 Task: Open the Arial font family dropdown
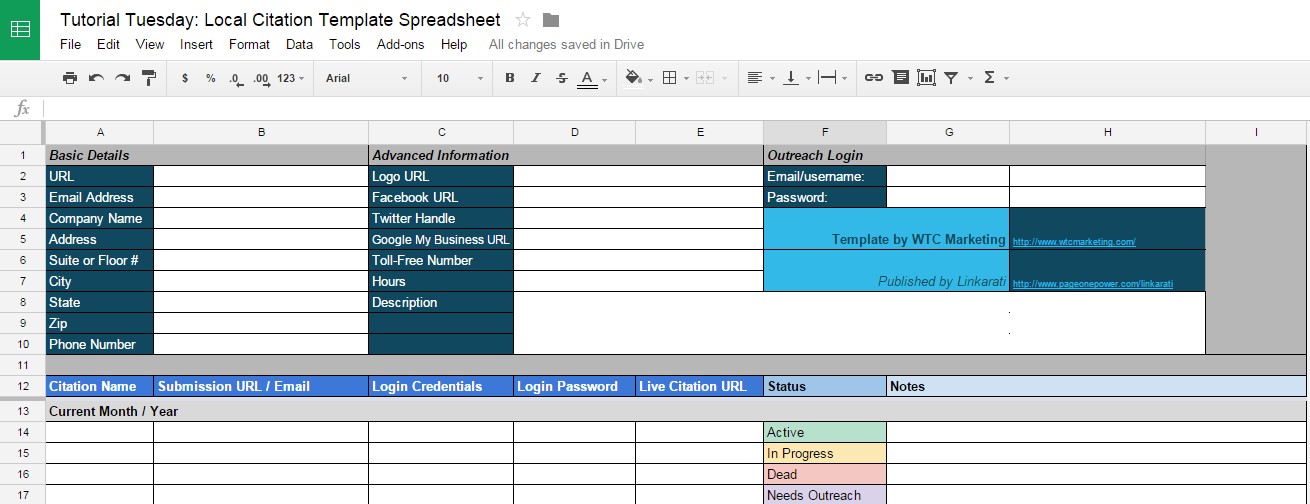[367, 78]
